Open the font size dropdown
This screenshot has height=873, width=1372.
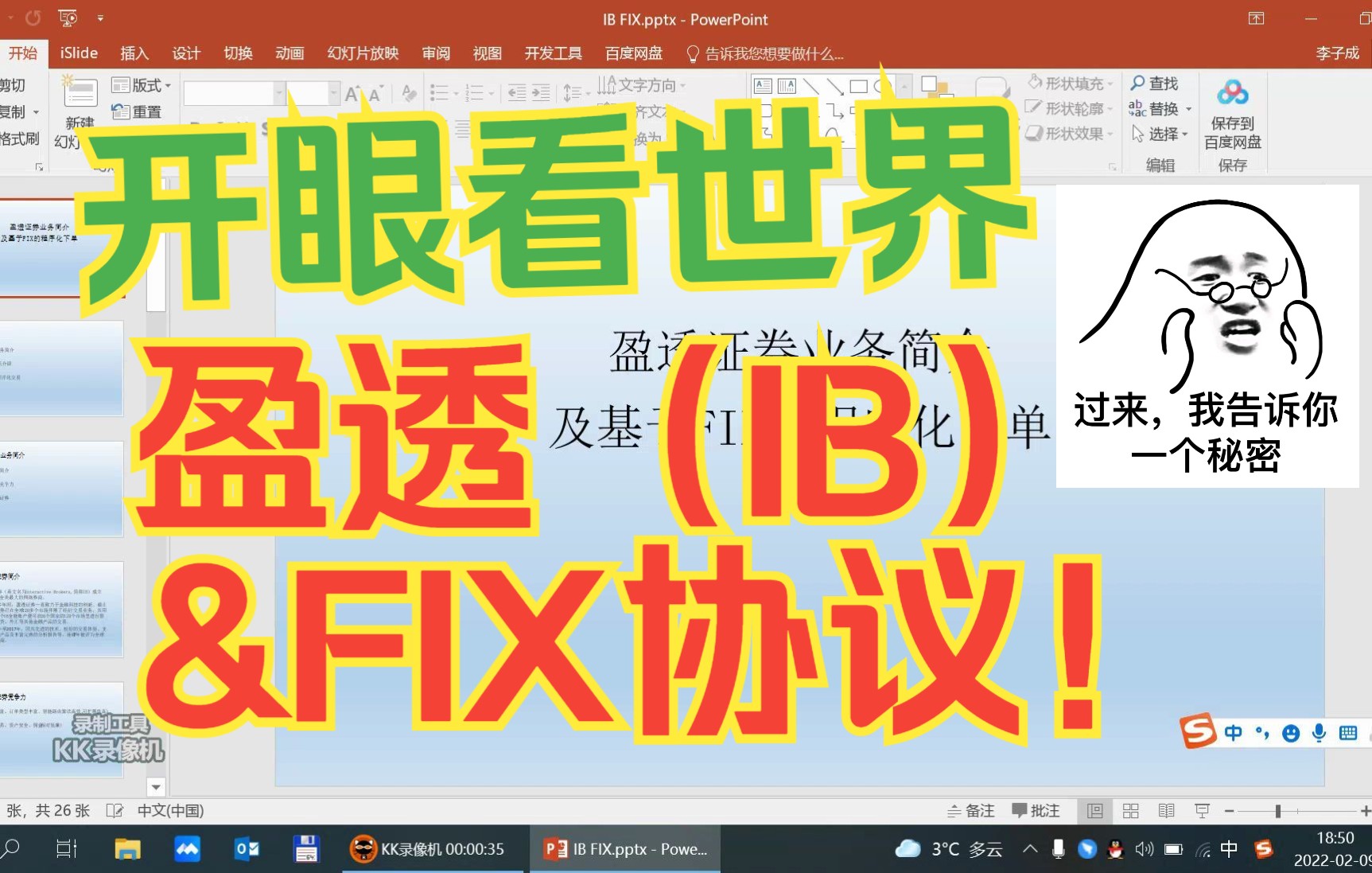(334, 94)
